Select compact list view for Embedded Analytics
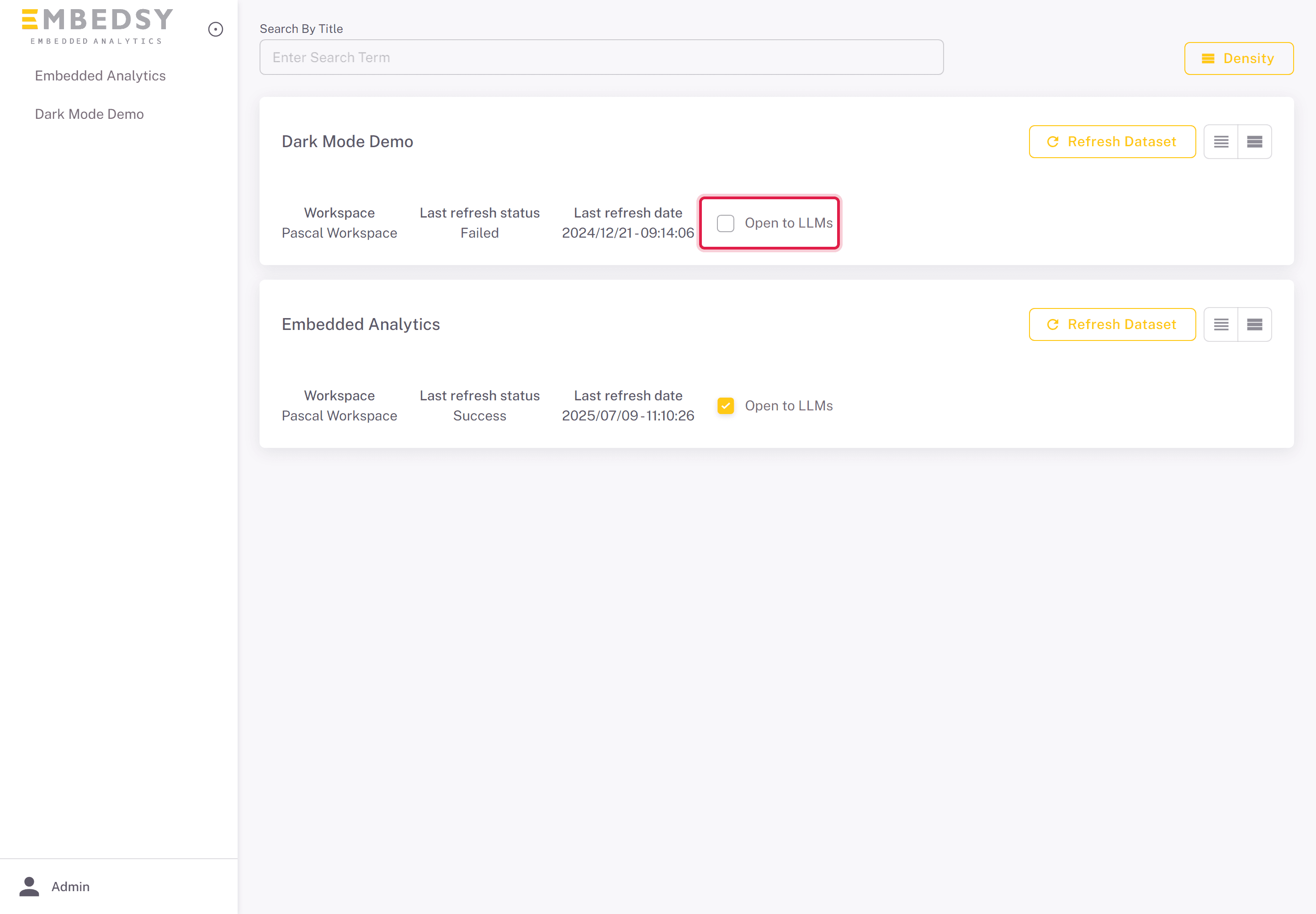 pyautogui.click(x=1221, y=324)
